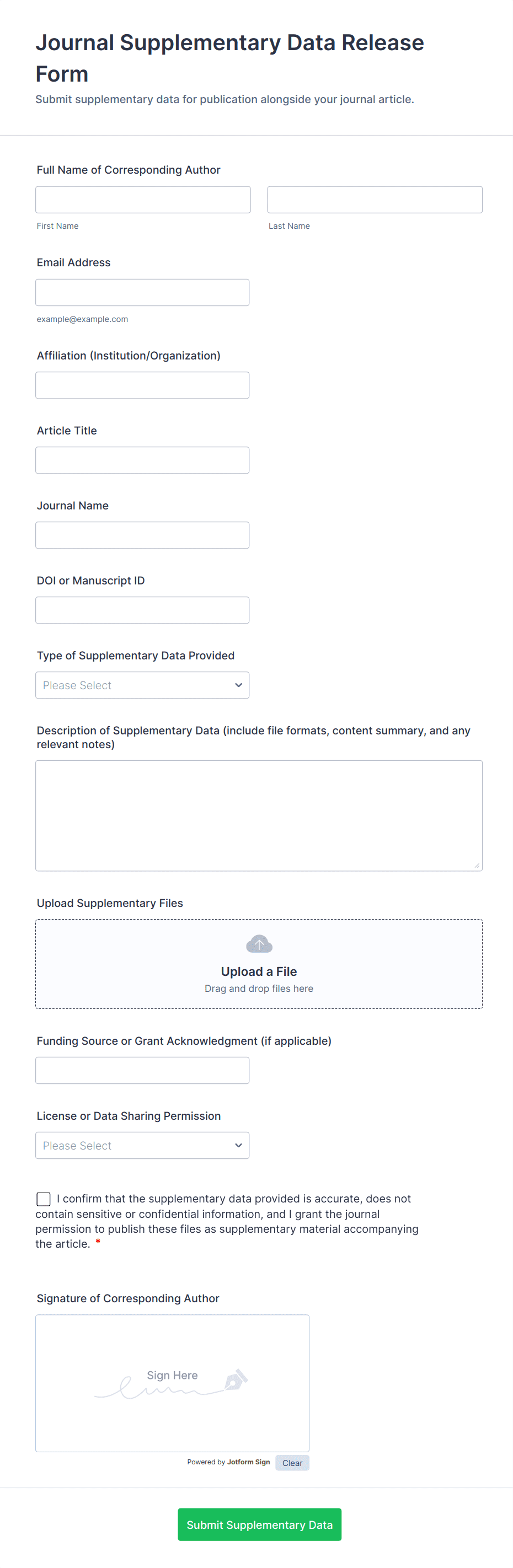Click the Submit Supplementary Data button

click(x=259, y=1524)
